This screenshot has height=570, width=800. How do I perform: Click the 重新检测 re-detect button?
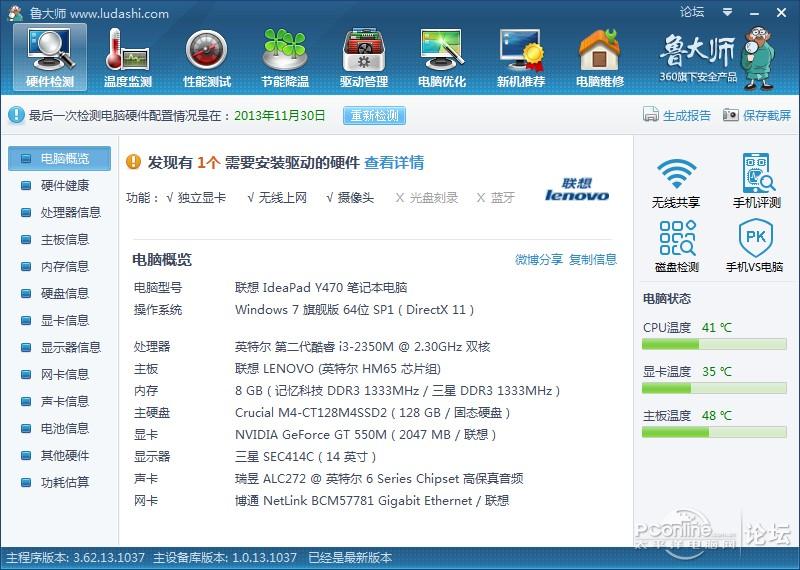click(x=374, y=115)
